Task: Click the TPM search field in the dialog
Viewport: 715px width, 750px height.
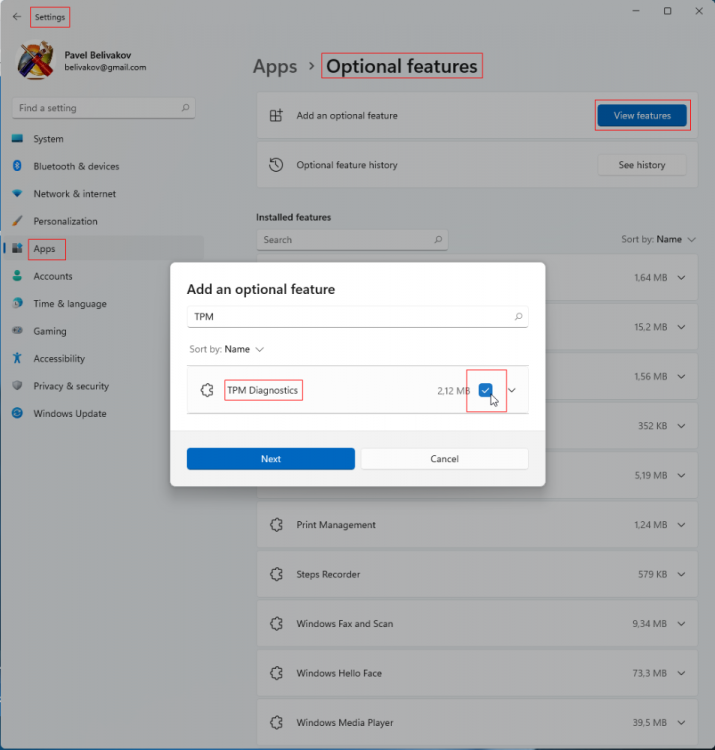Action: click(x=357, y=317)
